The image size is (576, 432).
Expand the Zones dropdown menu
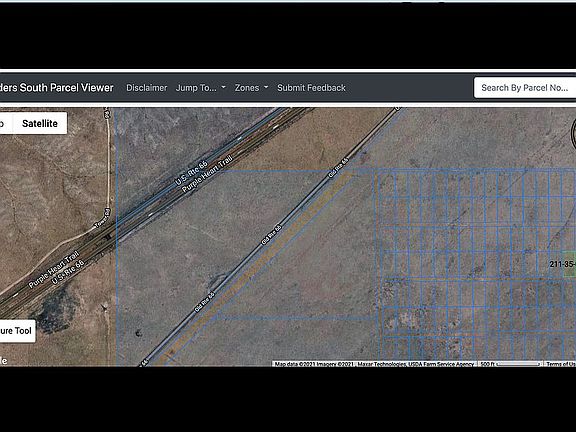tap(251, 88)
